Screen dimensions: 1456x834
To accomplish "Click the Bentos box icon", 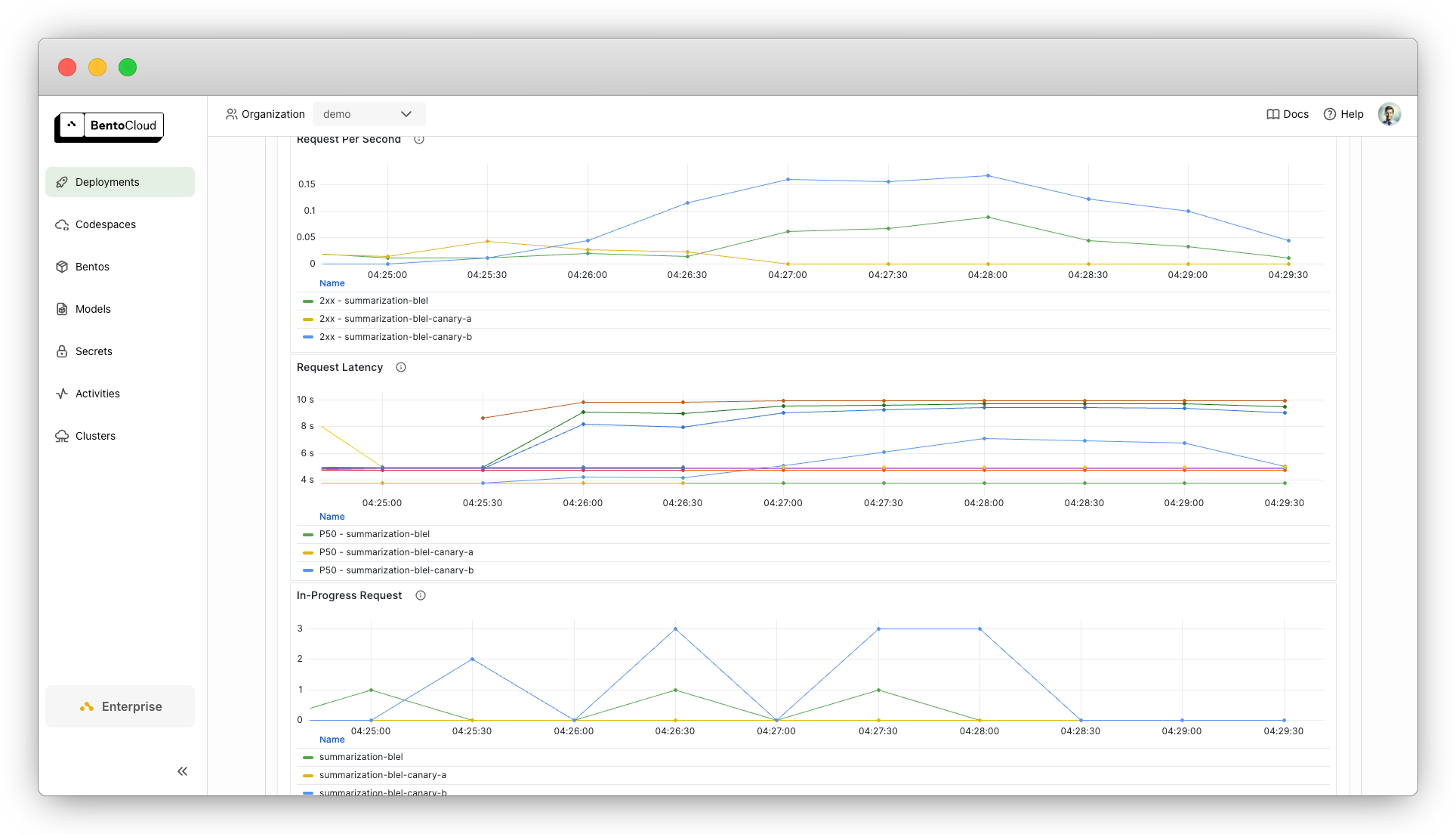I will [62, 267].
